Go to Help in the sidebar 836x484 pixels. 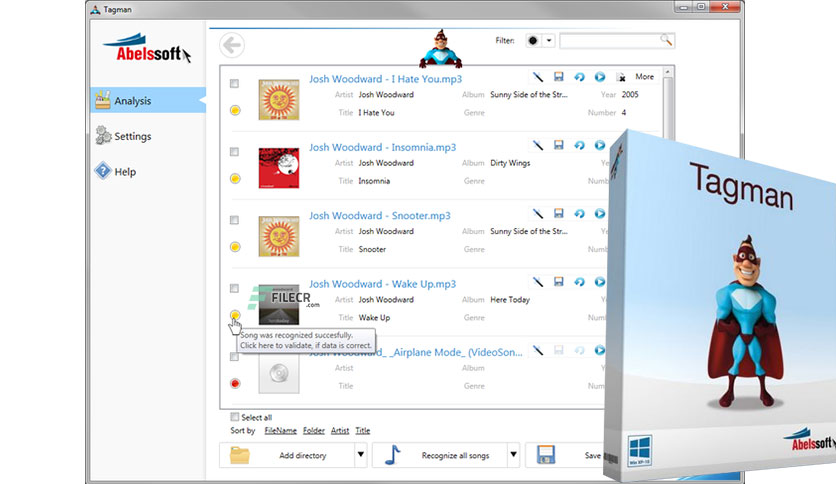coord(124,171)
